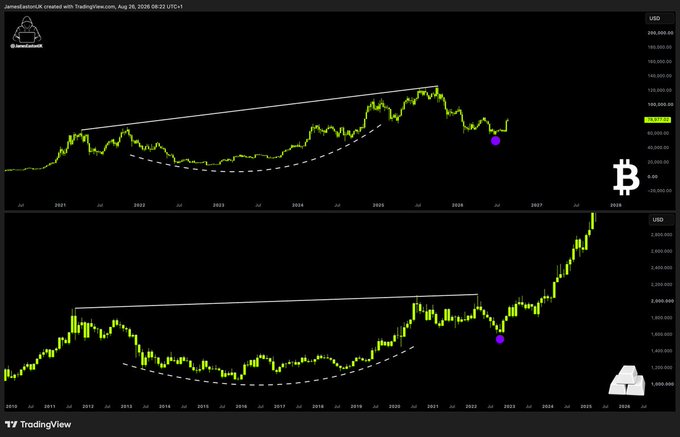The width and height of the screenshot is (680, 437).
Task: Click the 2018 label on silver time axis
Action: (318, 407)
